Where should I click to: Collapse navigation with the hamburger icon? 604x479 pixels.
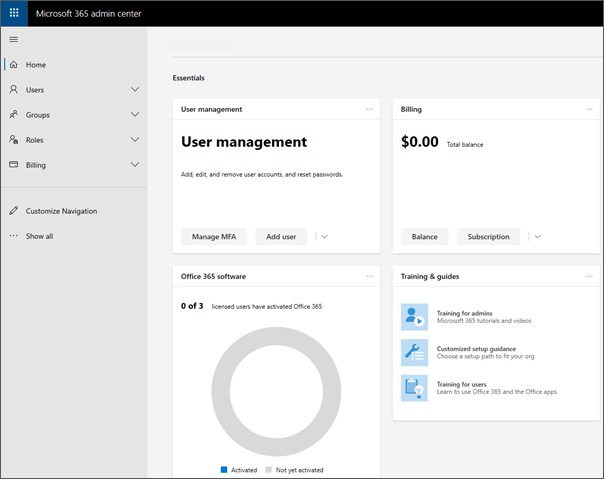click(14, 39)
